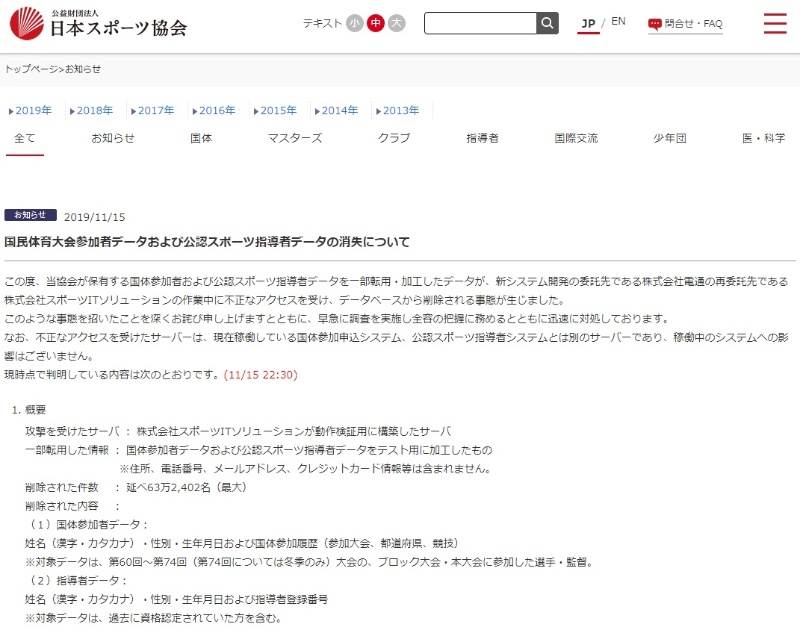Select the 全て tab
Screen dimensions: 800x630
pos(25,138)
